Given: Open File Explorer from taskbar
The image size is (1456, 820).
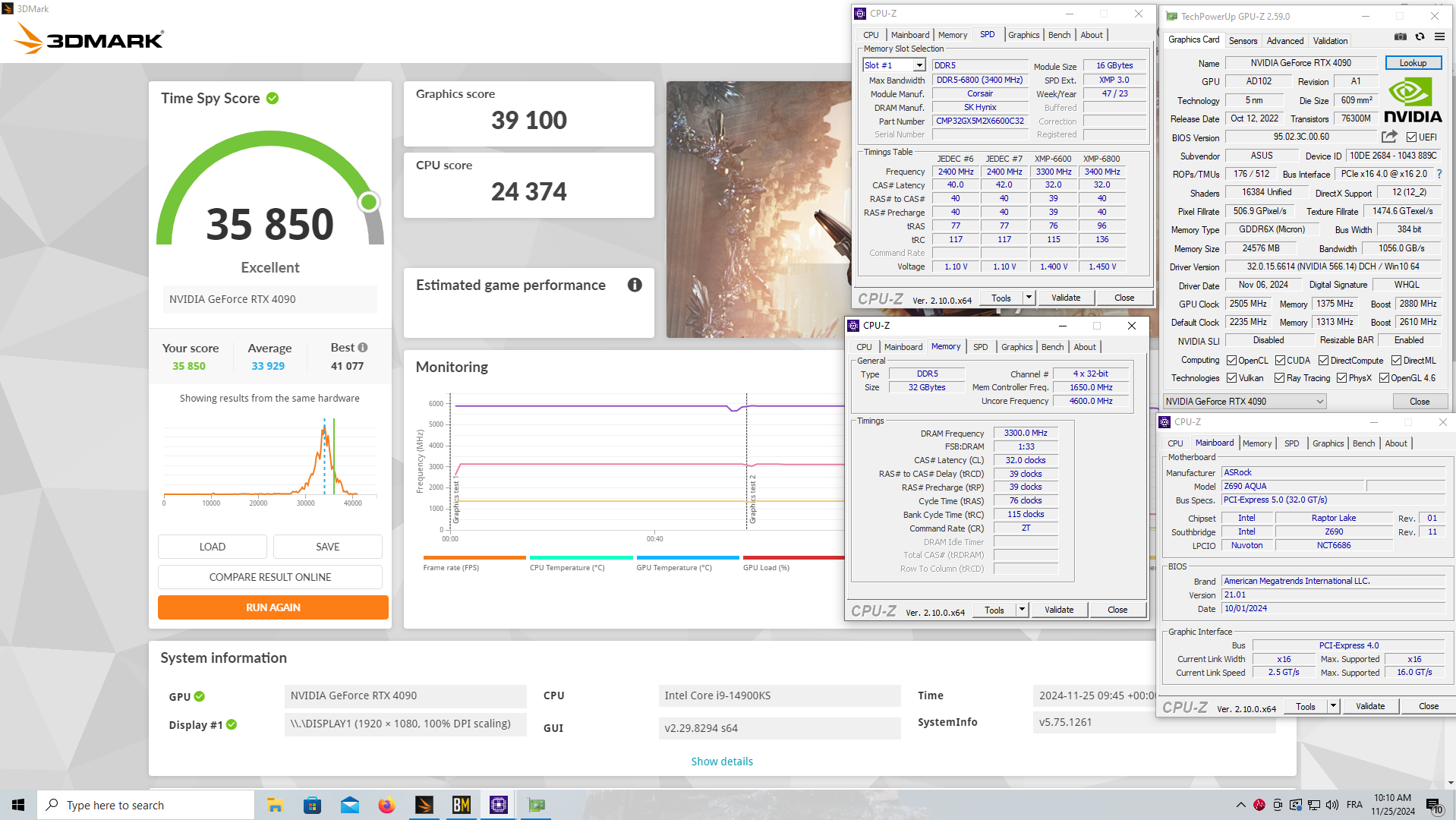Looking at the screenshot, I should (x=275, y=805).
